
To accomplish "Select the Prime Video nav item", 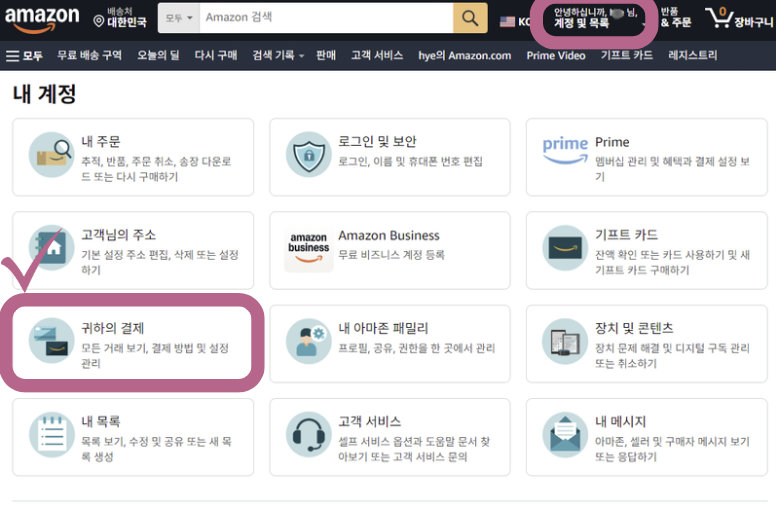I will 556,55.
